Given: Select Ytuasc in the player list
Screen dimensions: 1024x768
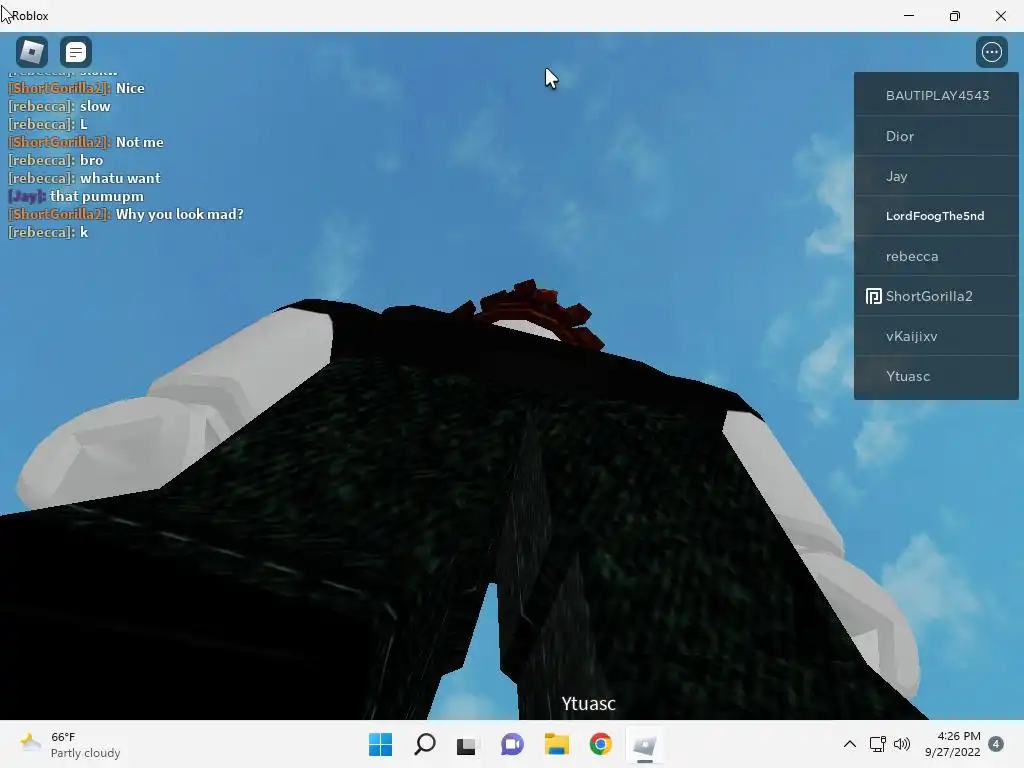Looking at the screenshot, I should tap(936, 376).
